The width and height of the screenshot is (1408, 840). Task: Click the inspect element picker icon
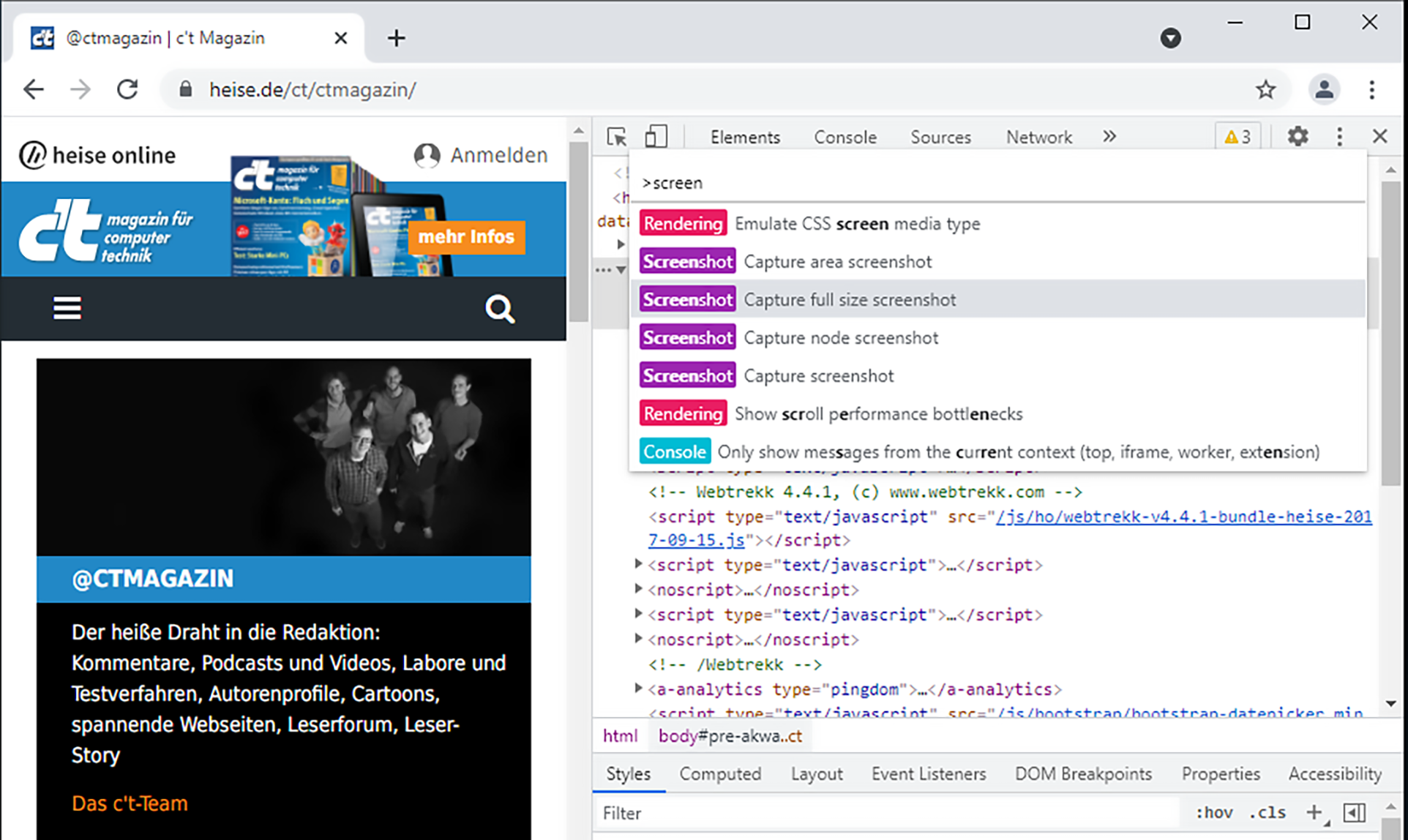pos(616,137)
